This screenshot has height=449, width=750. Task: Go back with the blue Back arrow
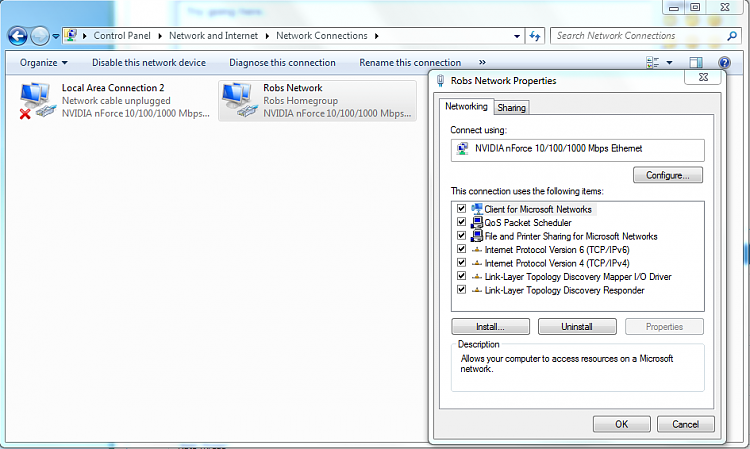click(18, 36)
